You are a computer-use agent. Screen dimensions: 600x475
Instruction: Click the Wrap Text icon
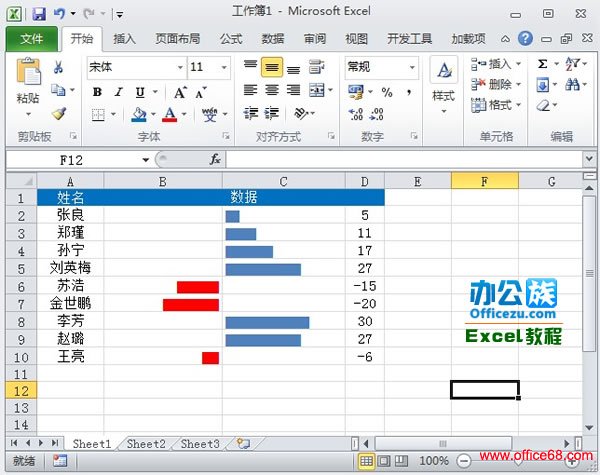click(x=316, y=67)
